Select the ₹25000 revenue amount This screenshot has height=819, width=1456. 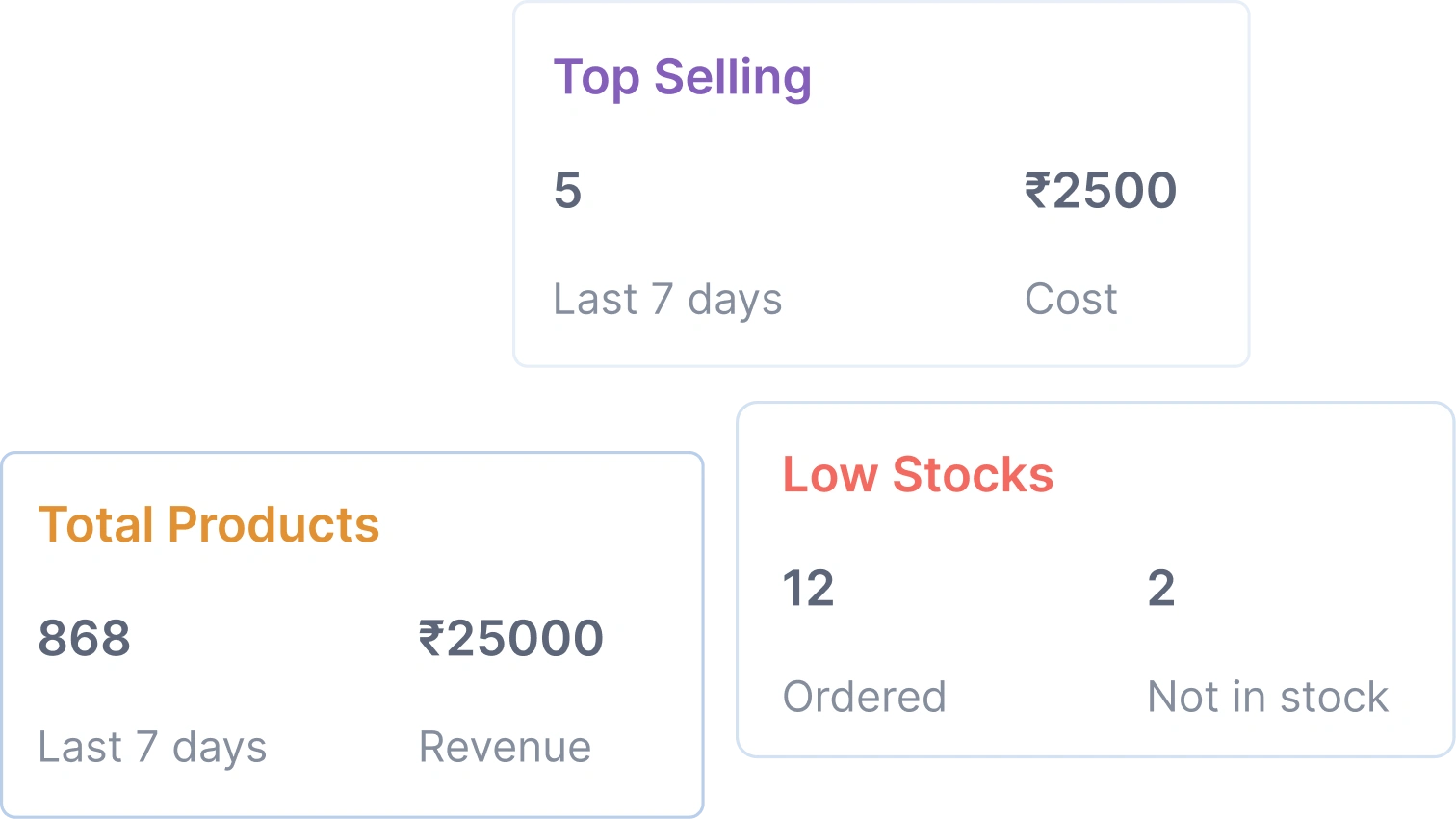point(511,638)
